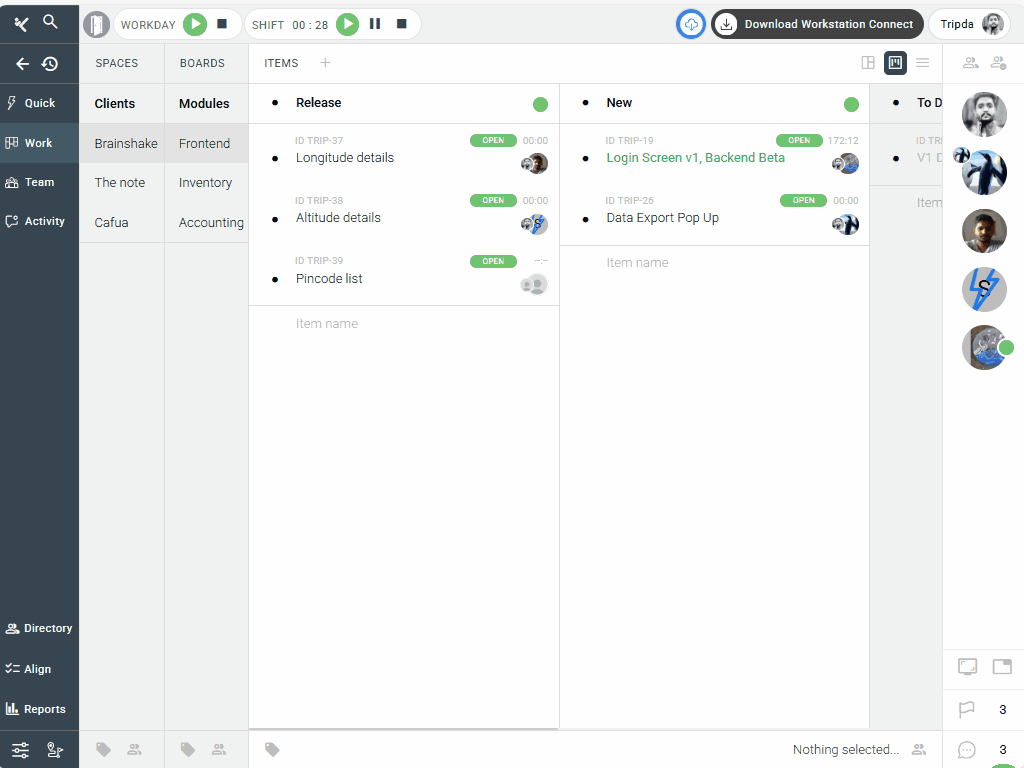Image resolution: width=1024 pixels, height=768 pixels.
Task: Open the Tripda user profile menu
Action: [x=969, y=24]
